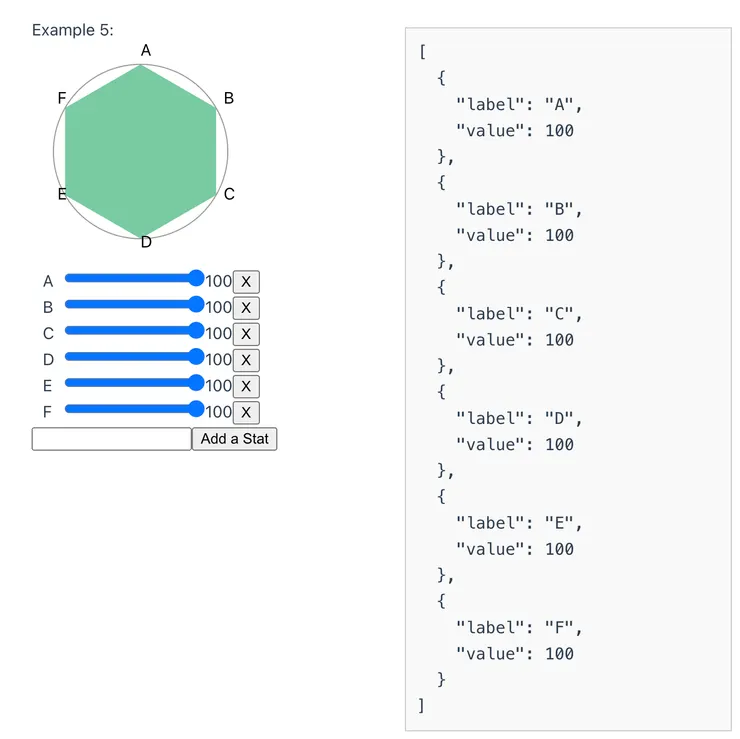The height and width of the screenshot is (739, 740).
Task: Remove stat A with its X button
Action: click(245, 282)
